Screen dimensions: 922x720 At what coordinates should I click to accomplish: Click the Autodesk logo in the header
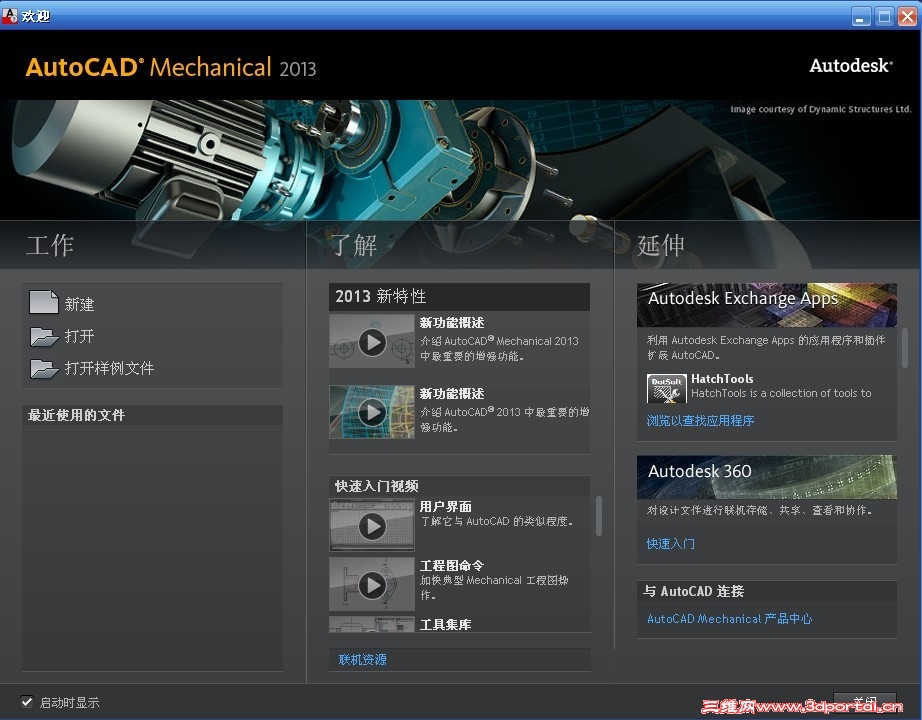tap(851, 65)
